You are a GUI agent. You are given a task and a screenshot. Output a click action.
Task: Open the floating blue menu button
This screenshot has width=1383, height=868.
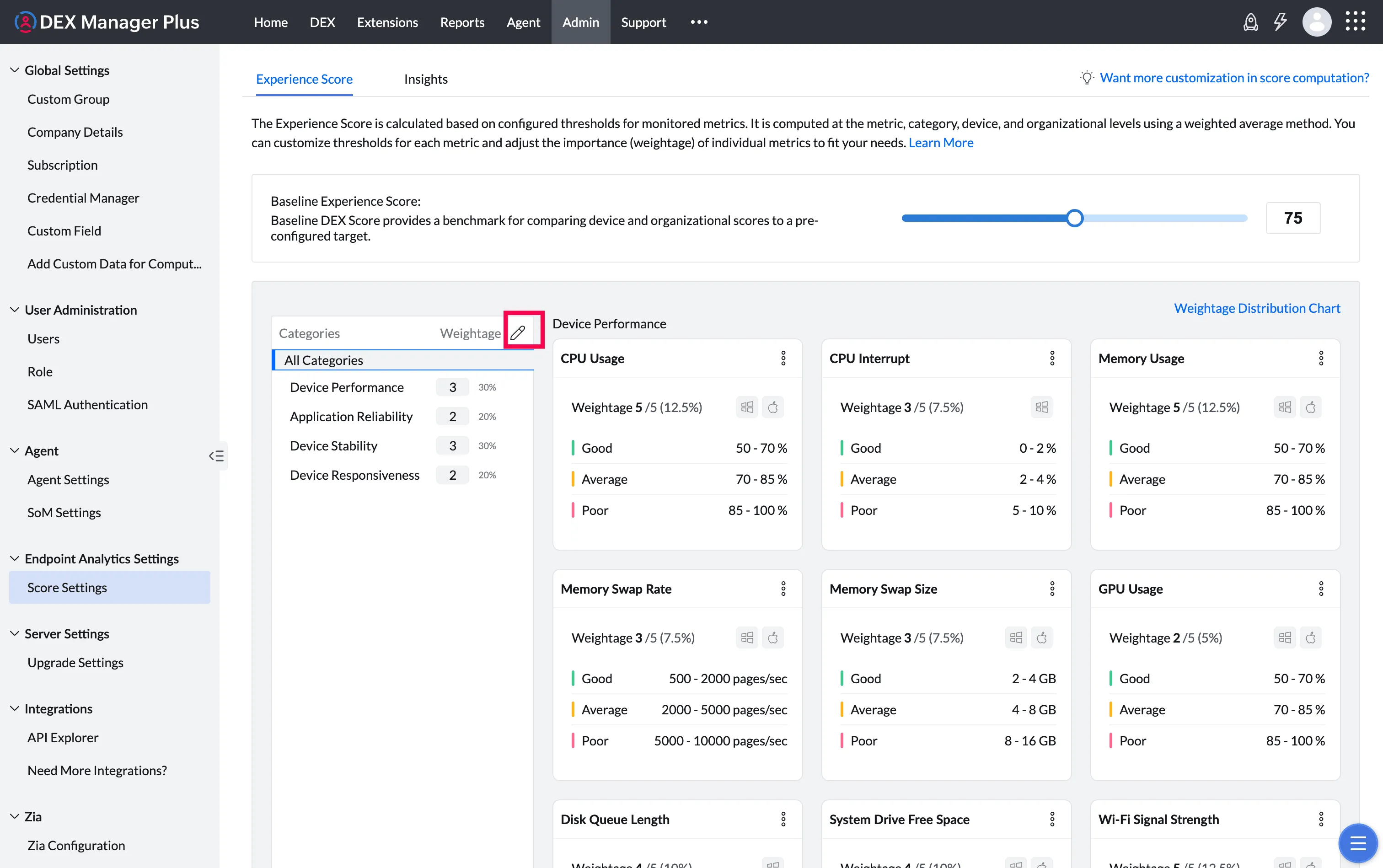tap(1357, 843)
